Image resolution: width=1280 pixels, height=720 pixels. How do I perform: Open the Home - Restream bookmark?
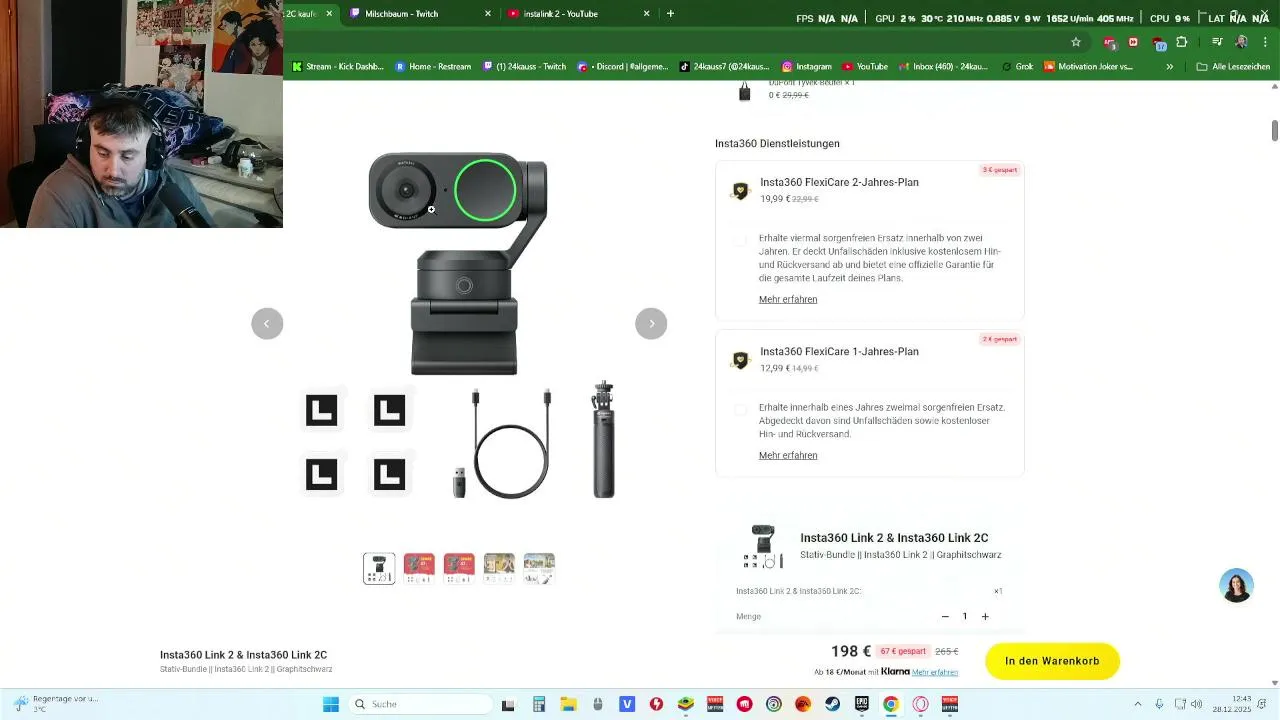[433, 67]
